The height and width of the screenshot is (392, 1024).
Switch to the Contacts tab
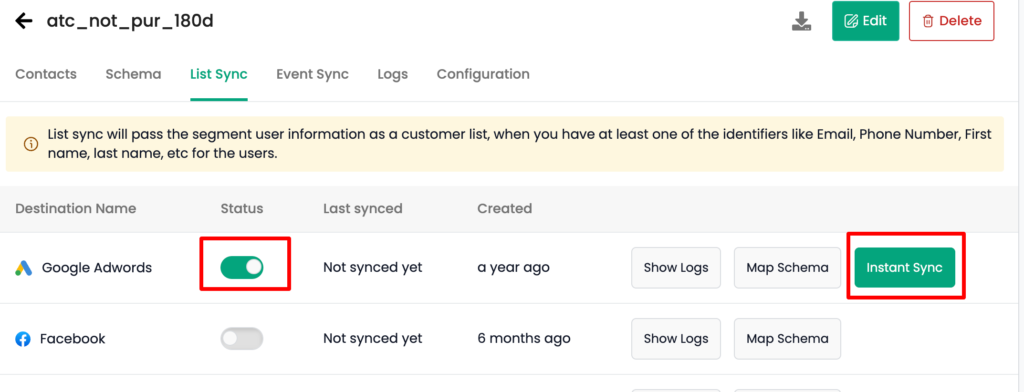pyautogui.click(x=46, y=74)
